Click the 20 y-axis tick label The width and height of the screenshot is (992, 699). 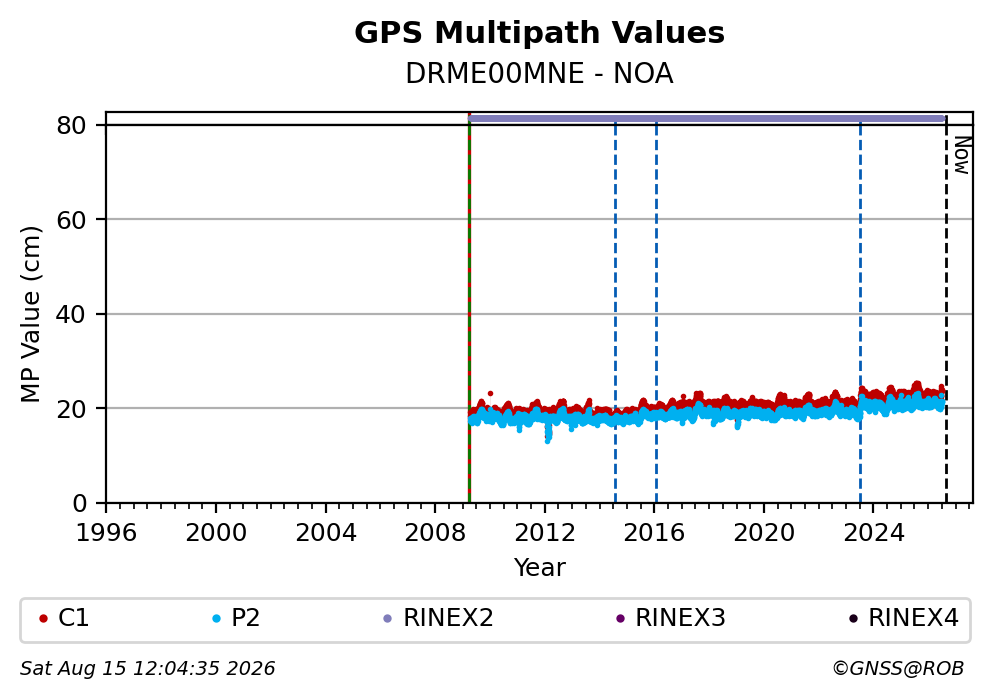tap(71, 409)
